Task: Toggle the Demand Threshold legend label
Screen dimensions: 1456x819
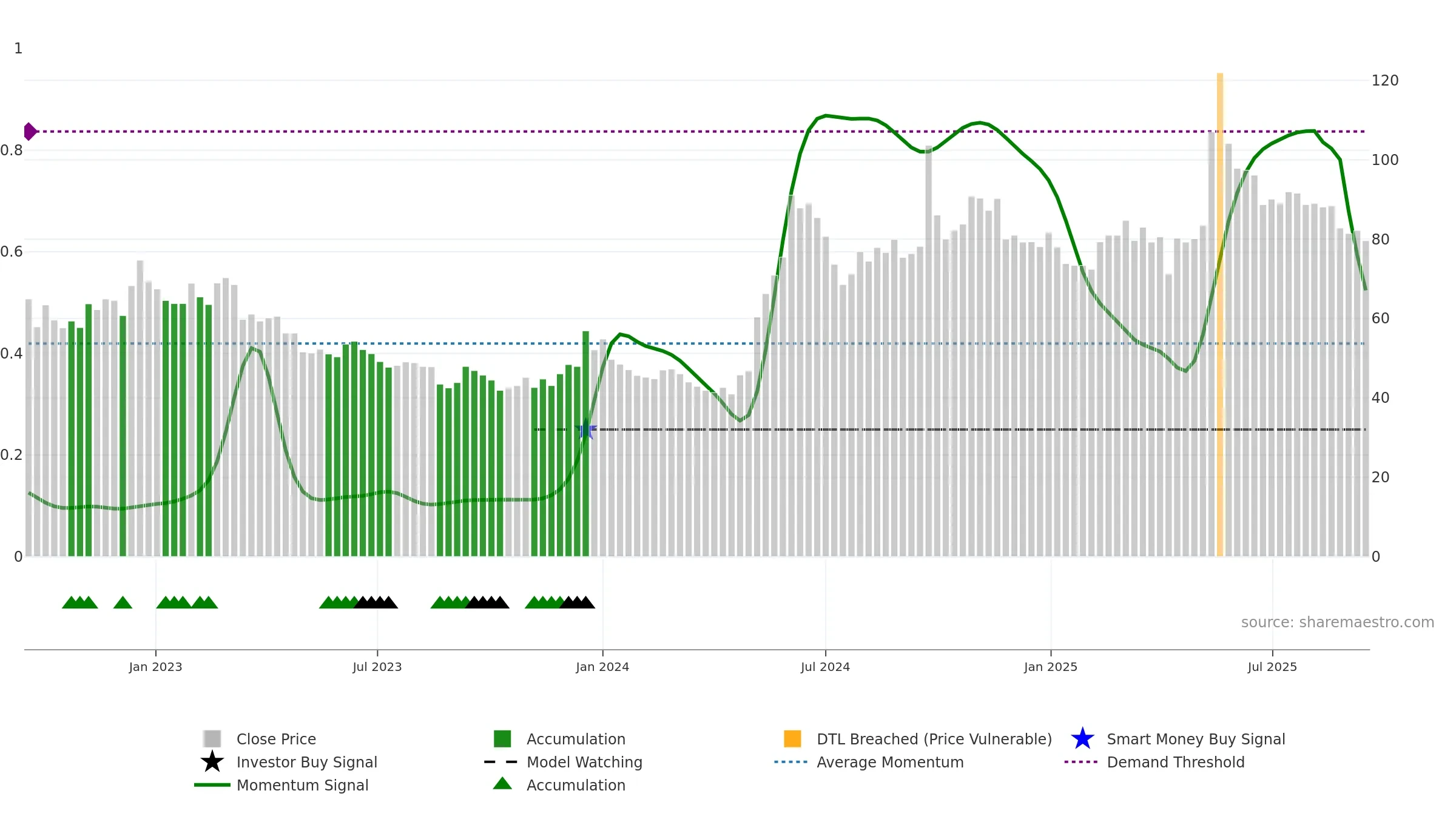Action: click(x=1176, y=762)
